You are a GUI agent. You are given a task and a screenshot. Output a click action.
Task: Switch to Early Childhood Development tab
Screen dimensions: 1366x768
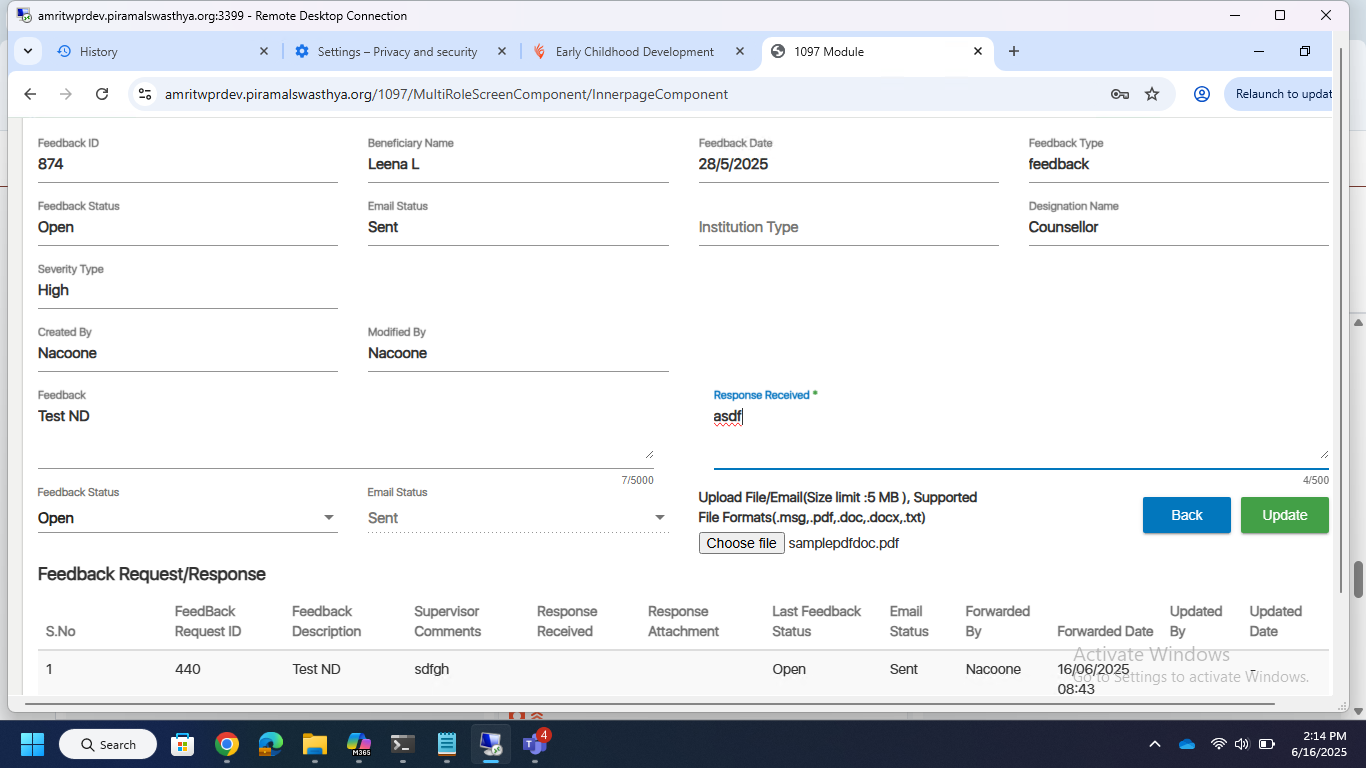pos(638,51)
